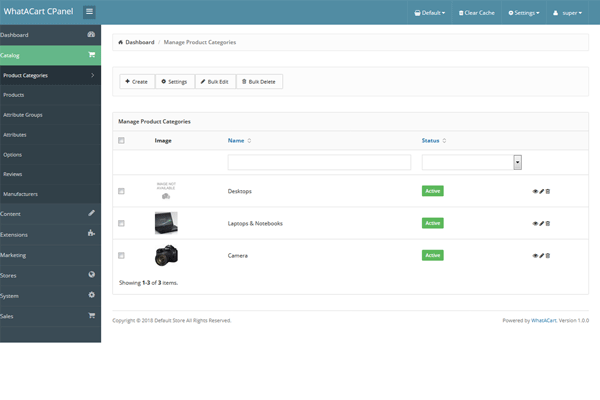
Task: Click the sort icon next to Name
Action: (249, 141)
